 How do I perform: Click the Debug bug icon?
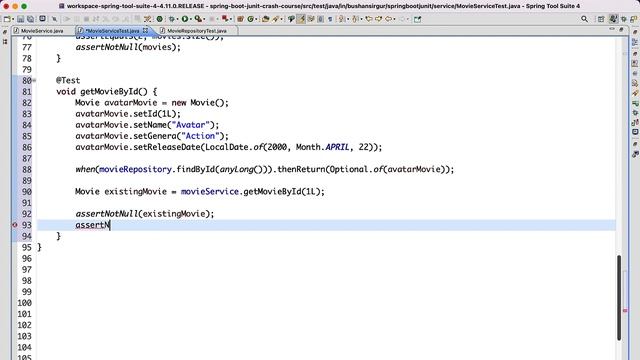coord(172,19)
